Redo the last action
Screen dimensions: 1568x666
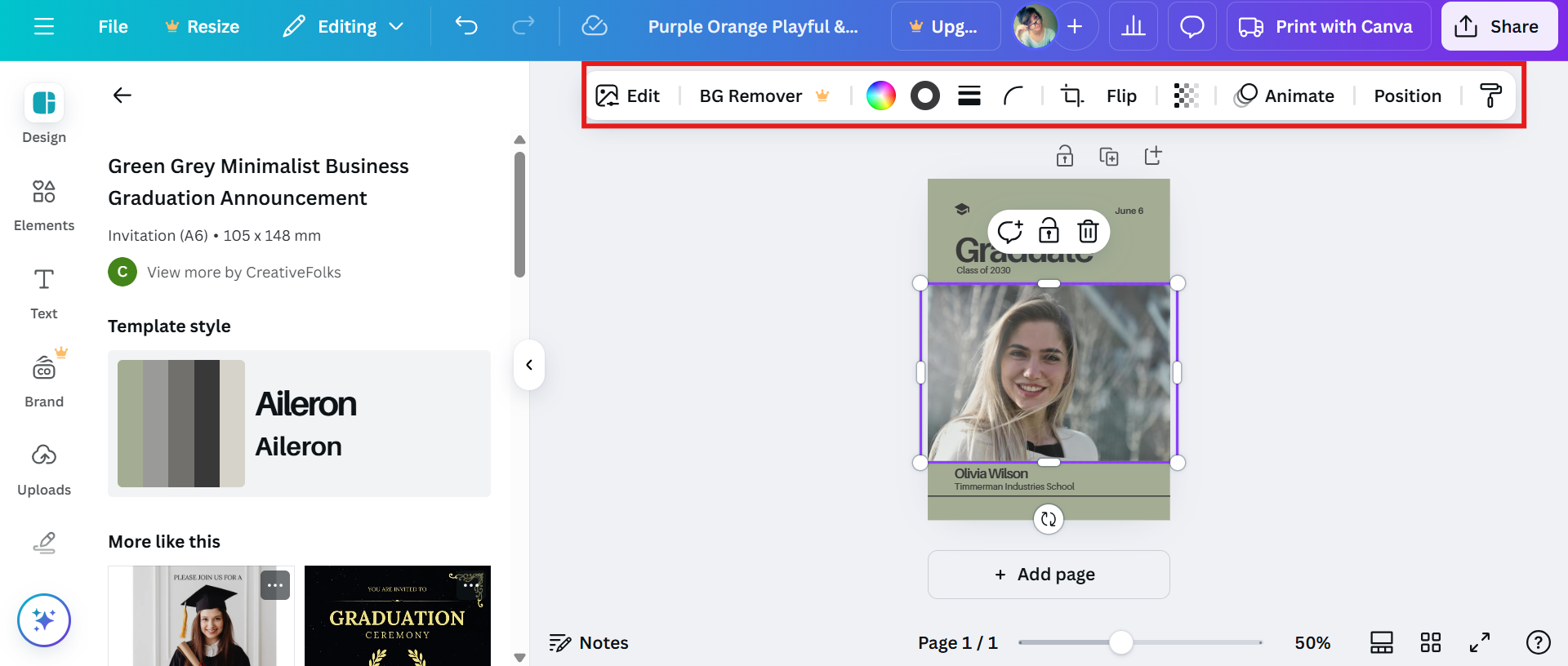[x=523, y=27]
